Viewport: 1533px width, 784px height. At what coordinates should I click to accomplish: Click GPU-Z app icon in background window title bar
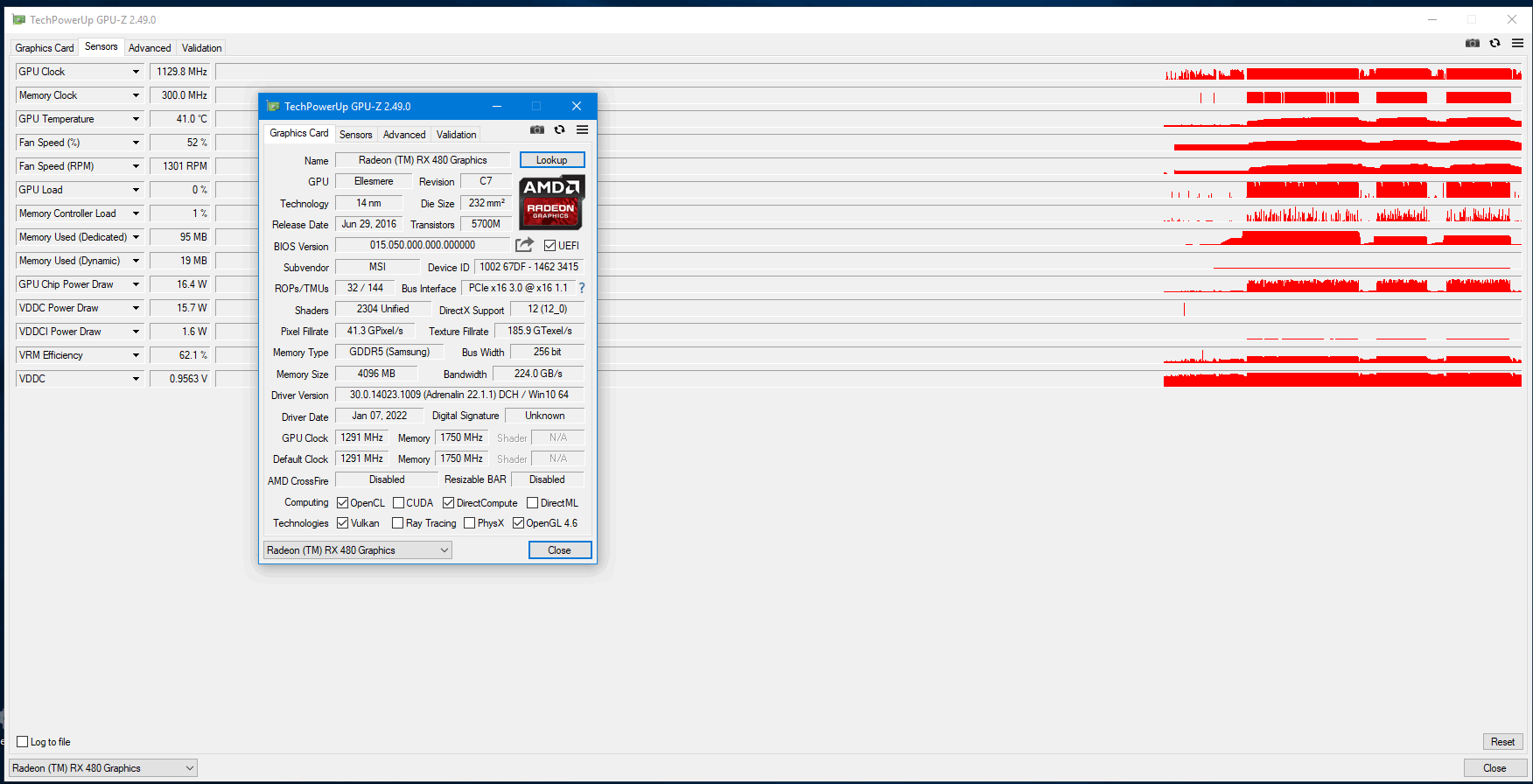[18, 19]
